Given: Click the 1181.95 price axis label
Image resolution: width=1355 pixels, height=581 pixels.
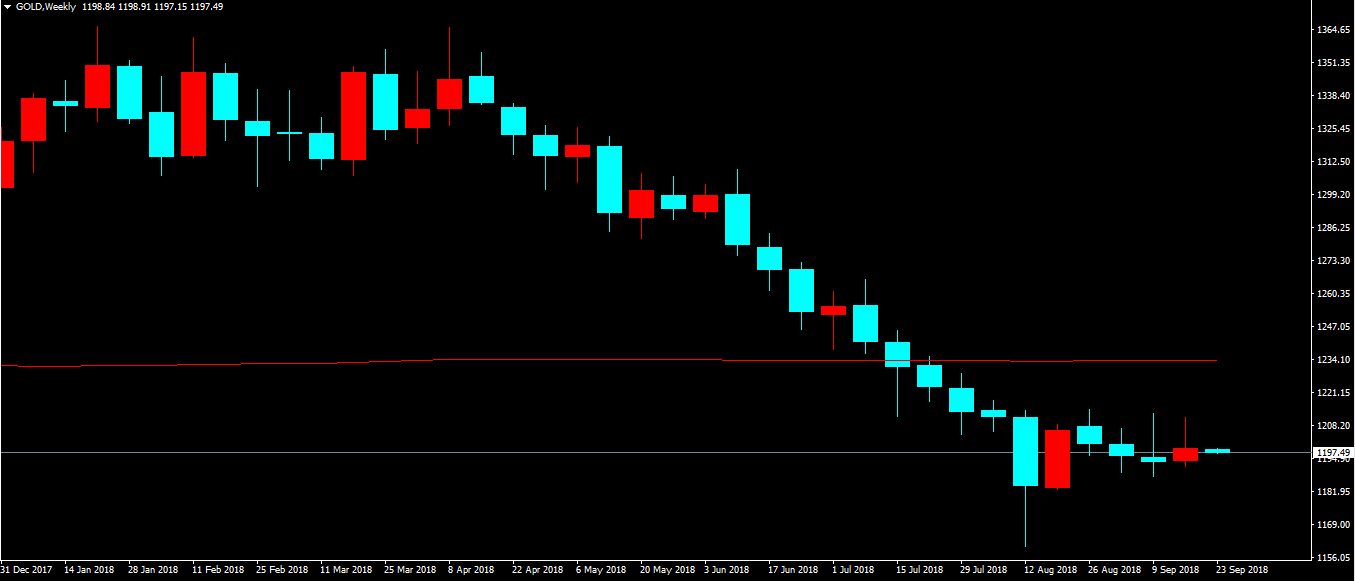Looking at the screenshot, I should point(1331,492).
